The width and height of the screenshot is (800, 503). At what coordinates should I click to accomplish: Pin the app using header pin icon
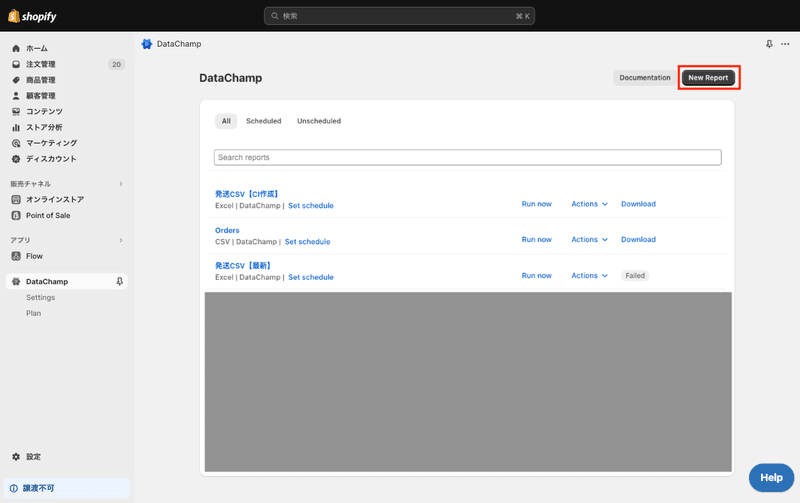pos(769,44)
